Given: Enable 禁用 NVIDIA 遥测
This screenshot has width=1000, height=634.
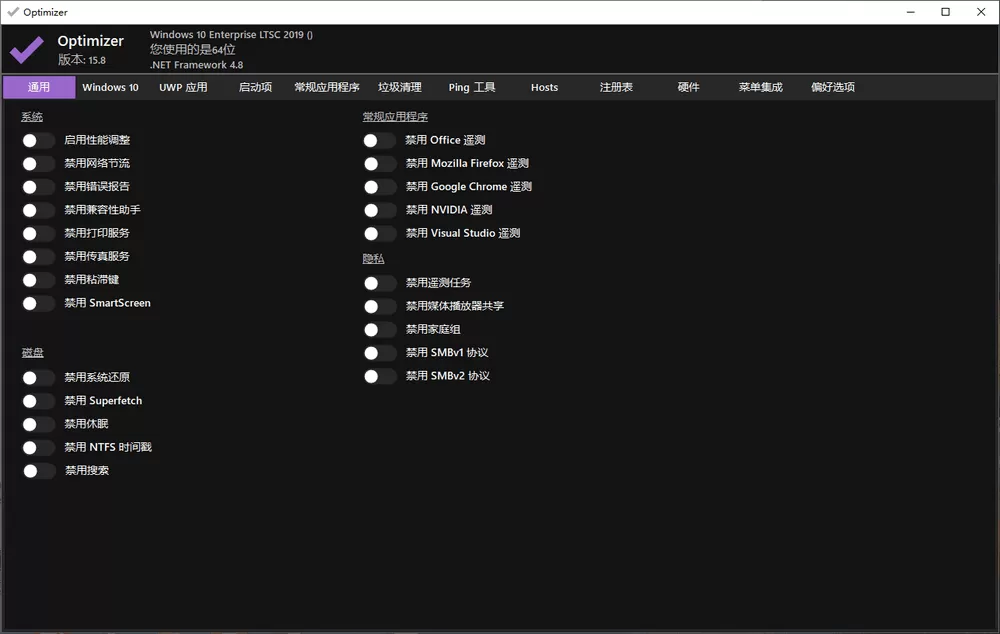Looking at the screenshot, I should click(379, 210).
